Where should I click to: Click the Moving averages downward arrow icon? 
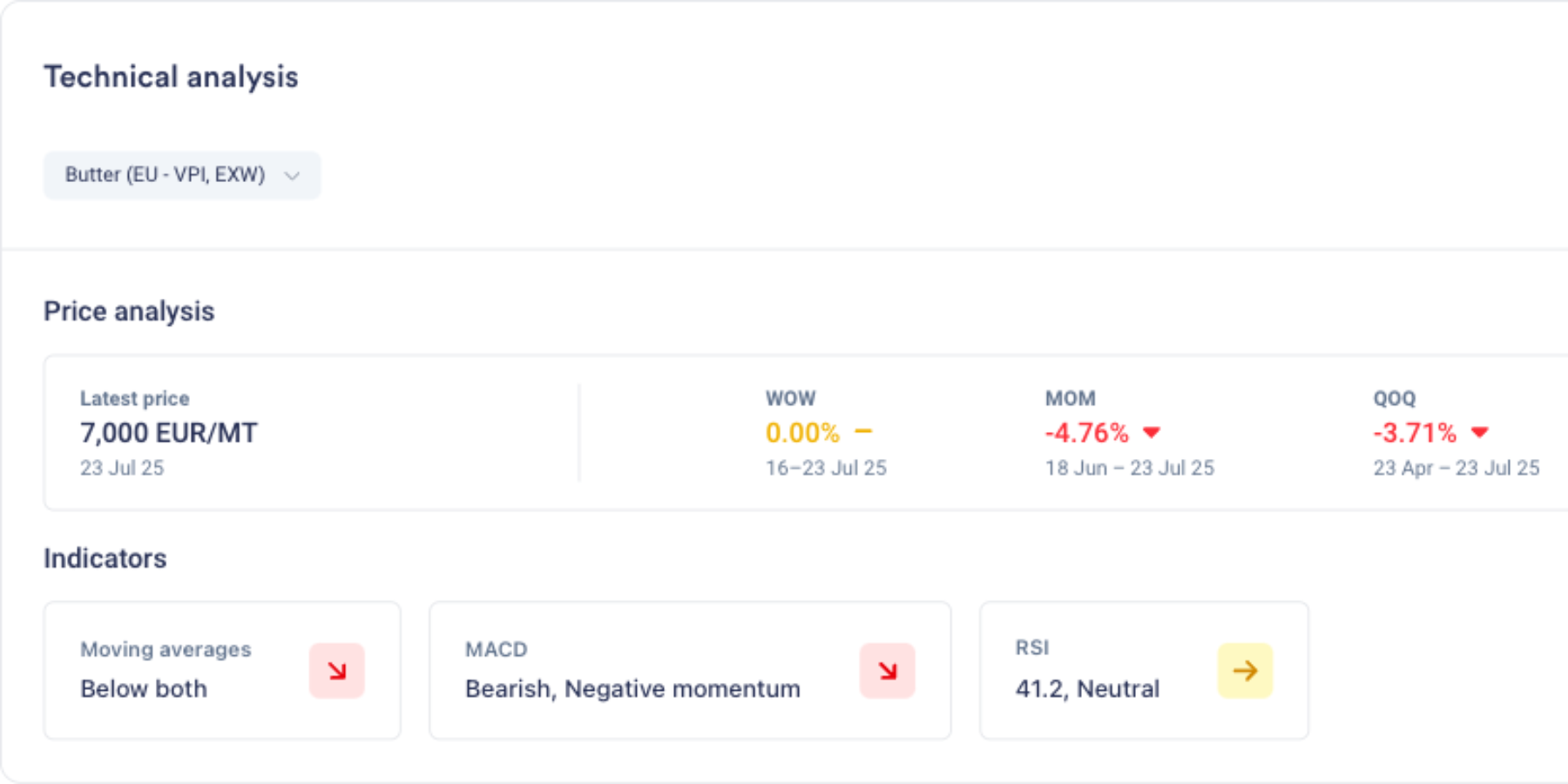[x=337, y=671]
